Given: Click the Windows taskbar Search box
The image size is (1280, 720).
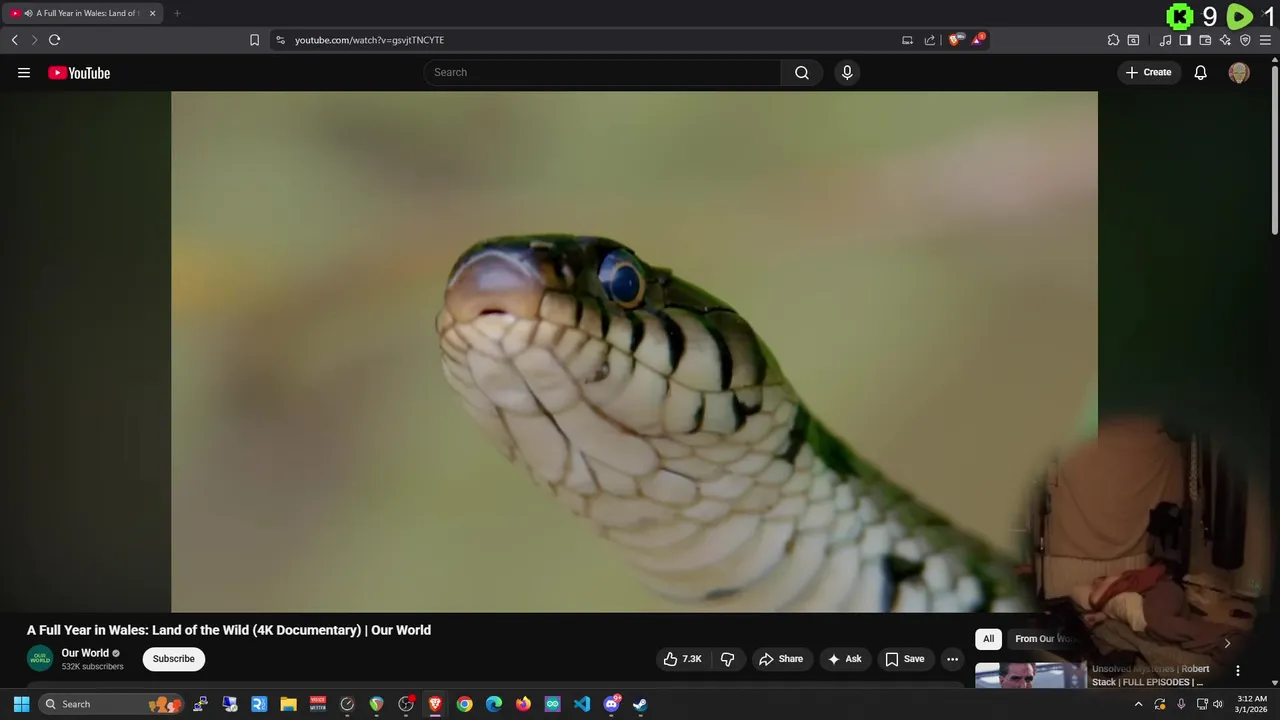Looking at the screenshot, I should [112, 704].
